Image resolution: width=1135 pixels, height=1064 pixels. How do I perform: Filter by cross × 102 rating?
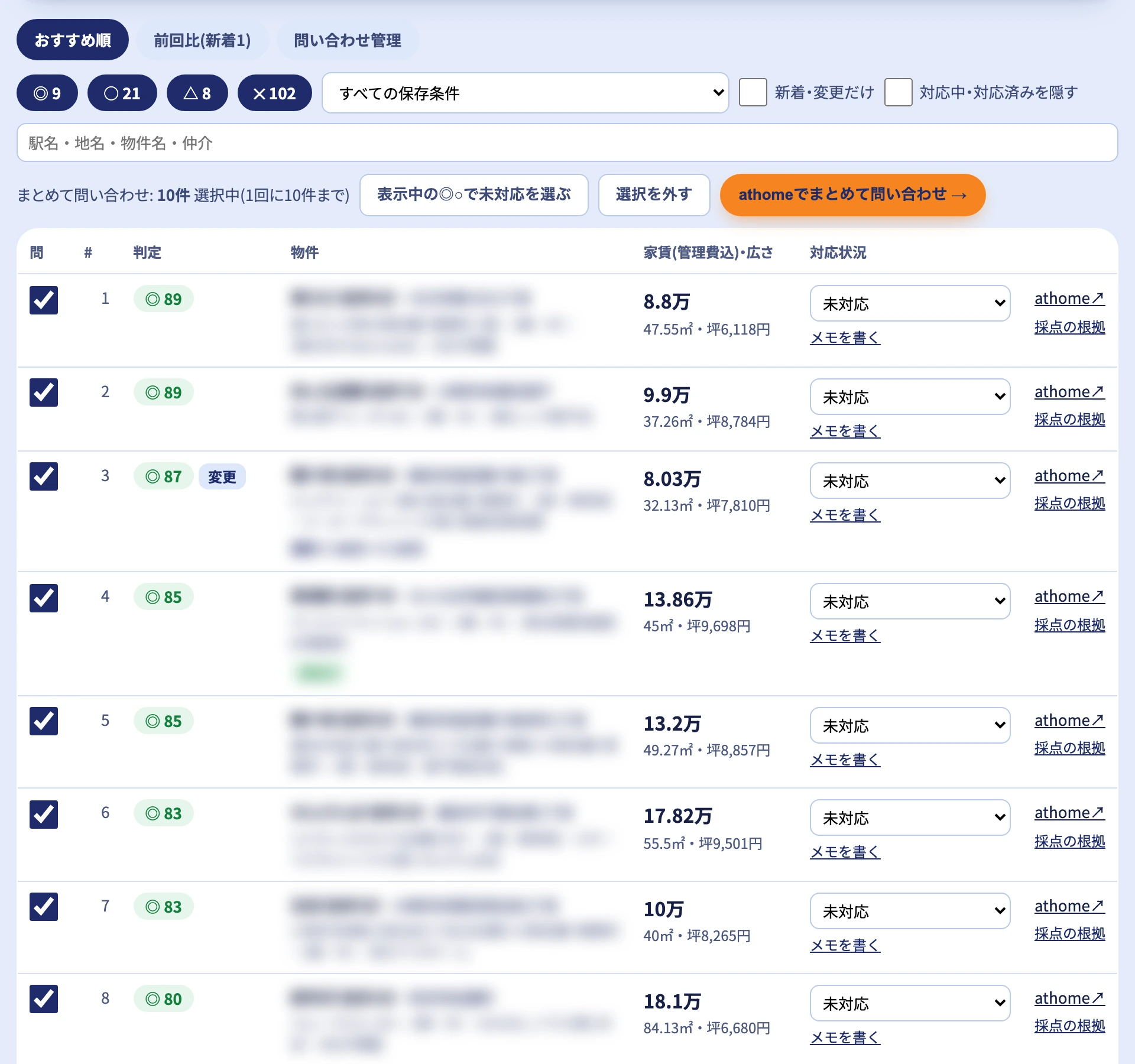(x=275, y=93)
